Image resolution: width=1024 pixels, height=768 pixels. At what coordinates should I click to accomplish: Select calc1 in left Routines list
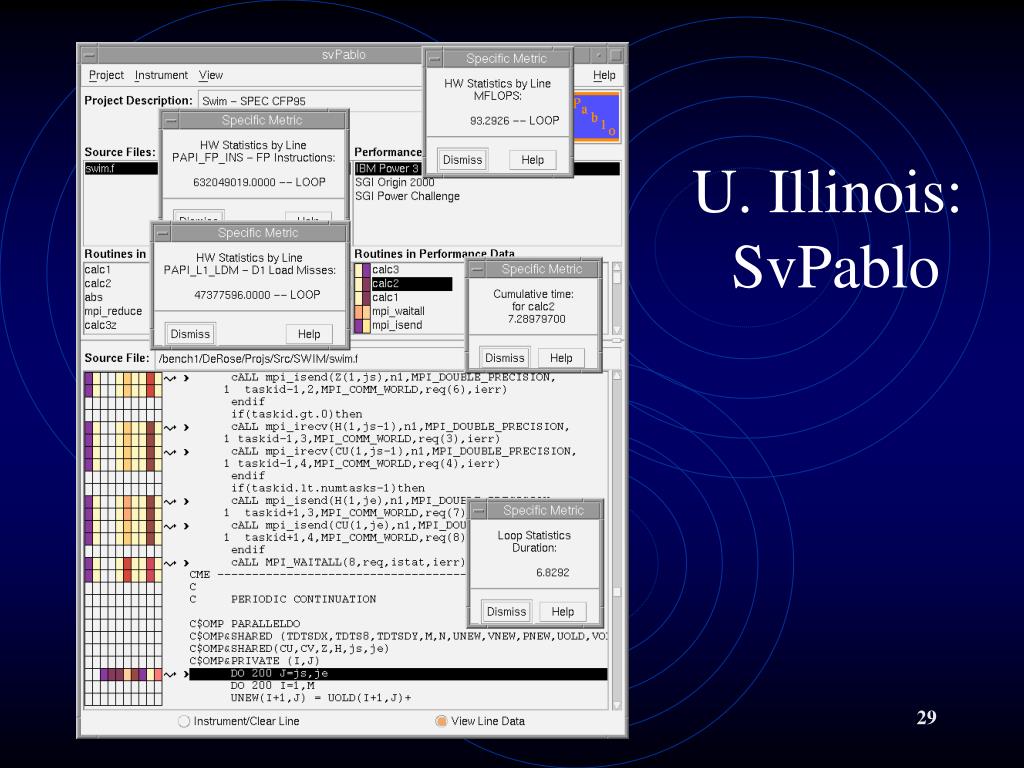coord(98,269)
